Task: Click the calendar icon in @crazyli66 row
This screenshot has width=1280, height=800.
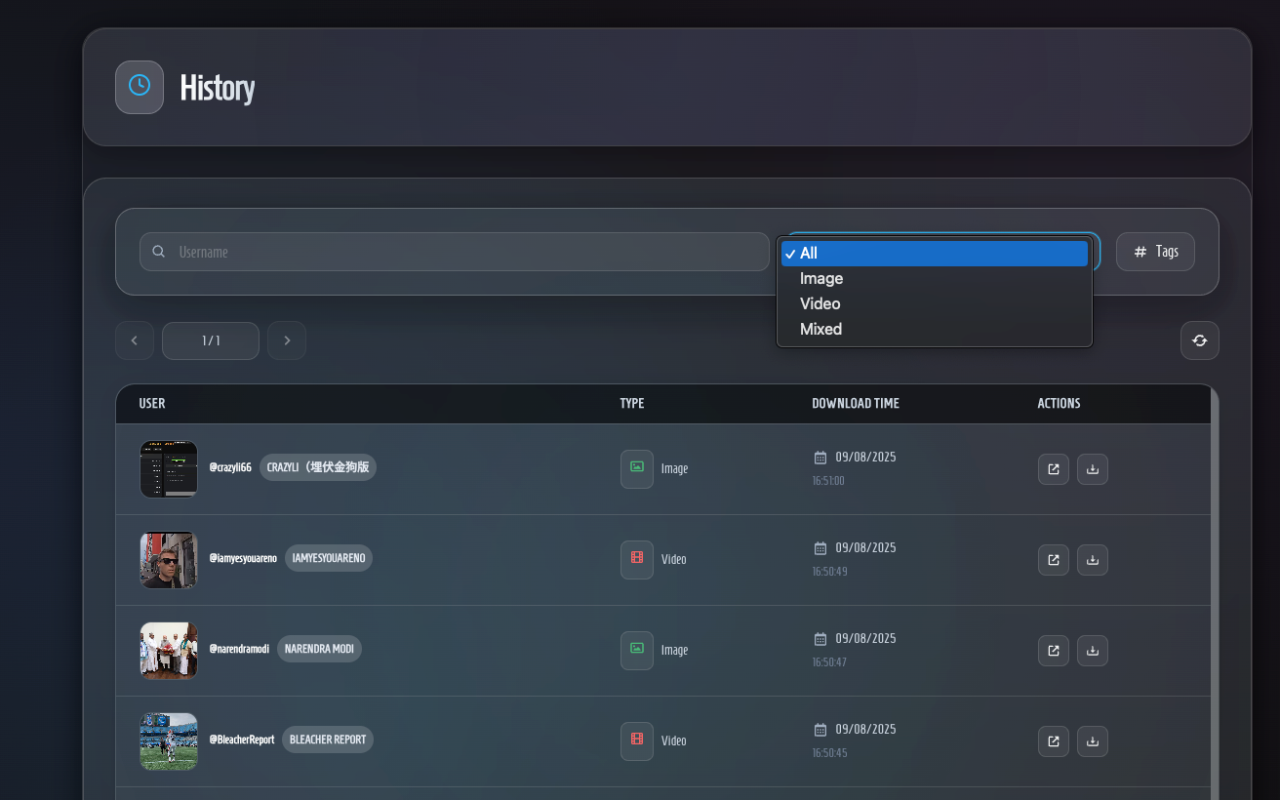Action: click(x=820, y=457)
